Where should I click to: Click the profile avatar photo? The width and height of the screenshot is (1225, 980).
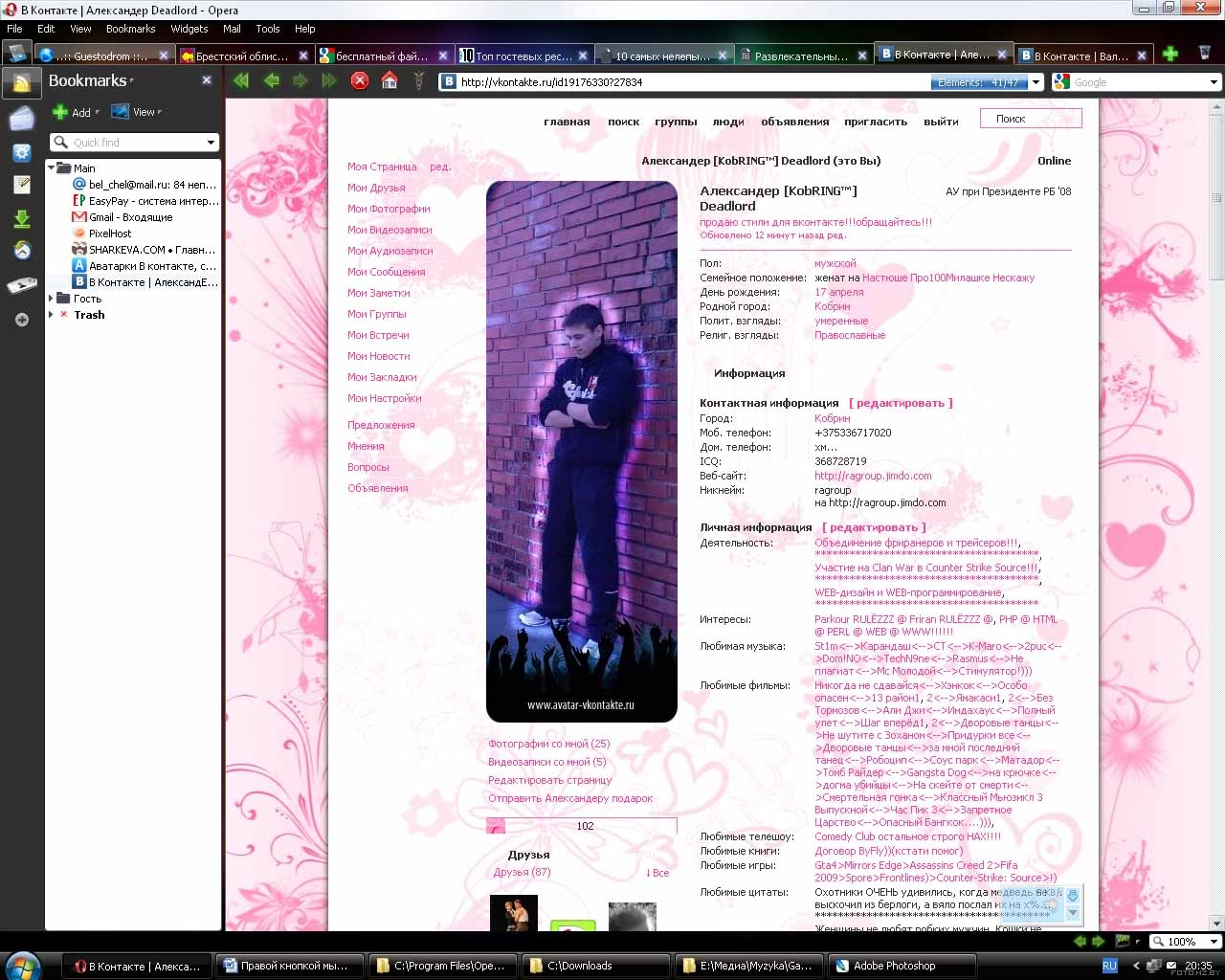pyautogui.click(x=581, y=452)
